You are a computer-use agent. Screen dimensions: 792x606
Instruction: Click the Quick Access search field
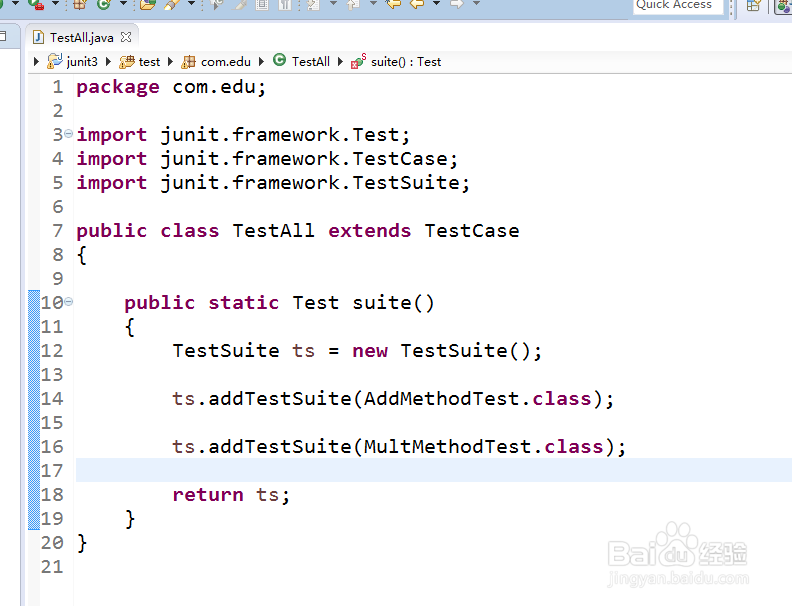click(678, 6)
